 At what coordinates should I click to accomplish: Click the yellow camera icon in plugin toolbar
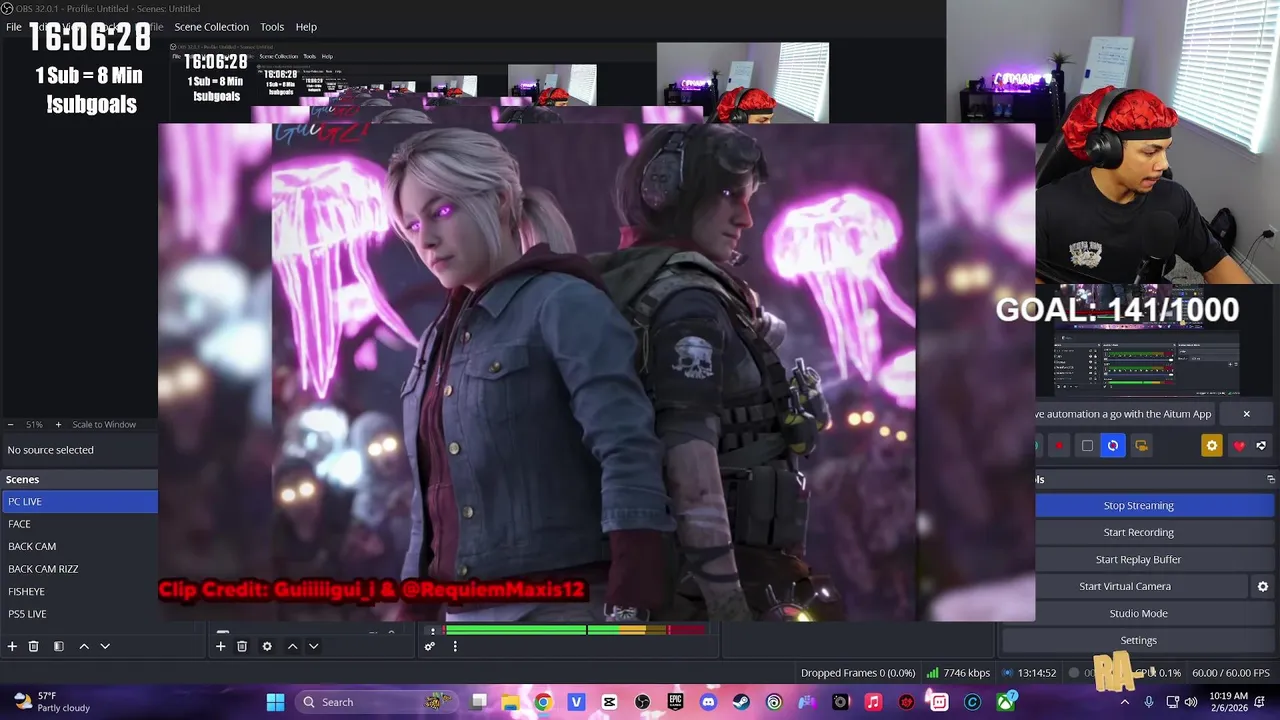(x=1141, y=446)
